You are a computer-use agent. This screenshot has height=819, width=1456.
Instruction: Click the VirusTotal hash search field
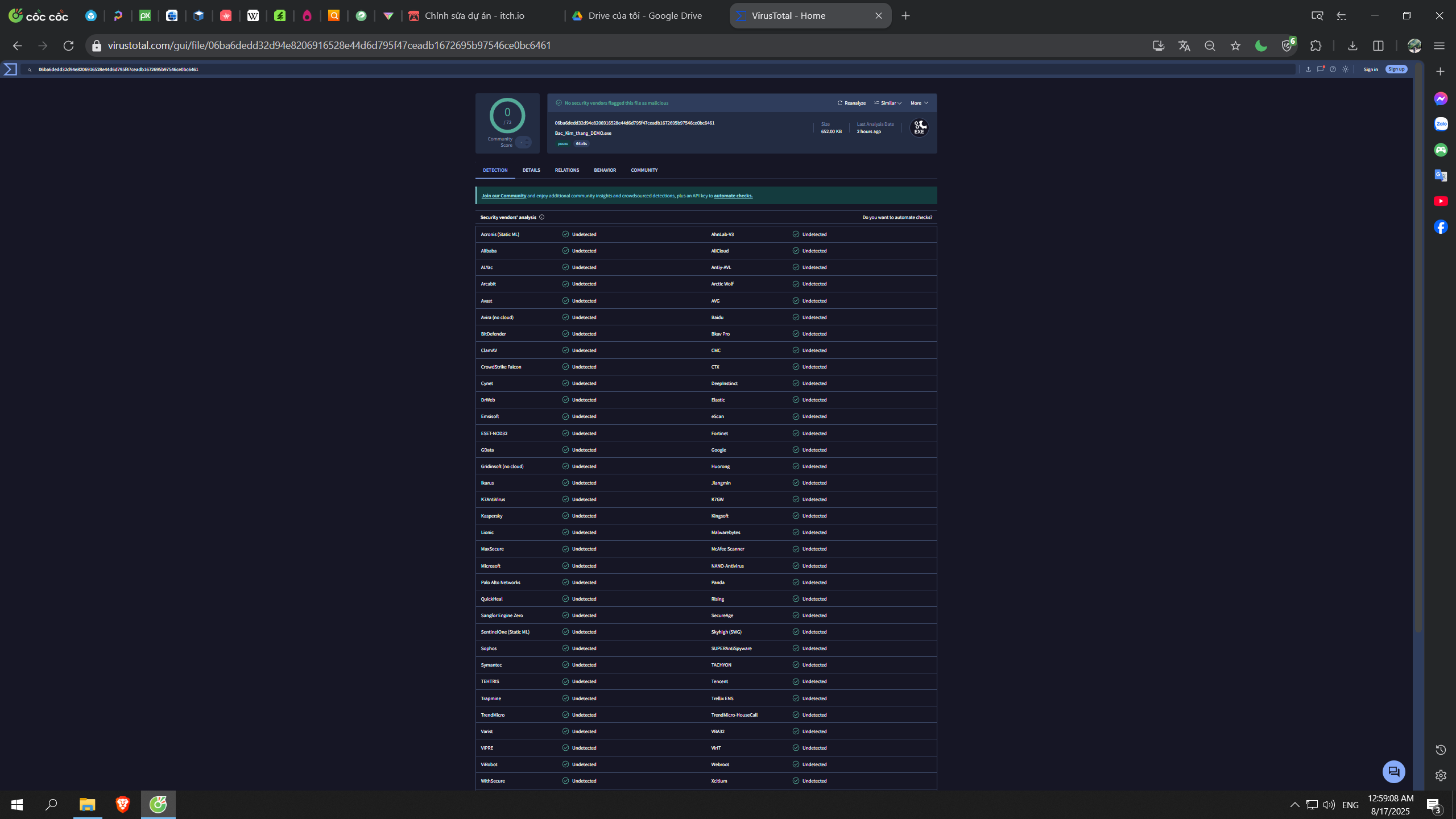click(660, 69)
